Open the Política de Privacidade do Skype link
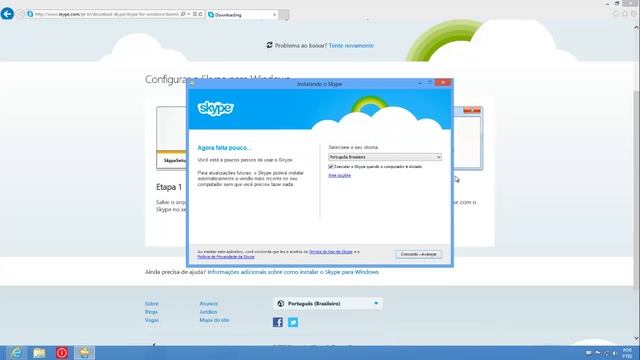The width and height of the screenshot is (640, 360). click(x=226, y=257)
